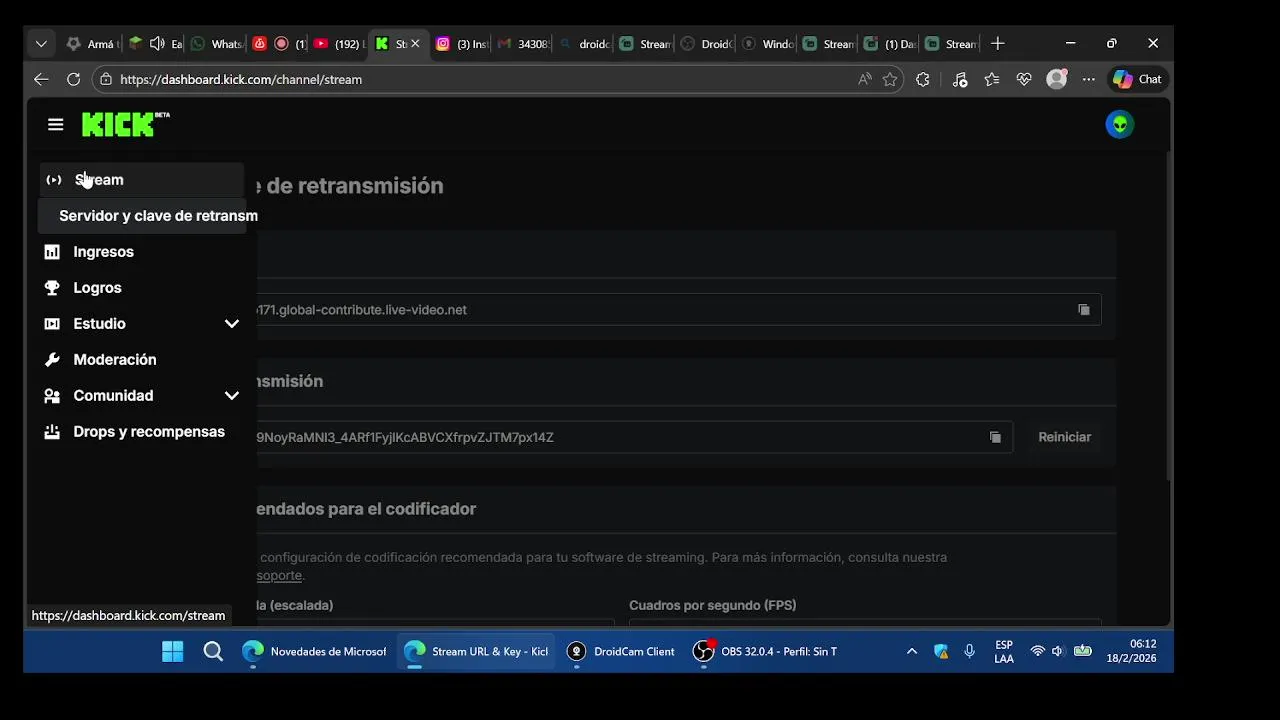
Task: Click the Reiniciar button for stream key
Action: pyautogui.click(x=1065, y=437)
